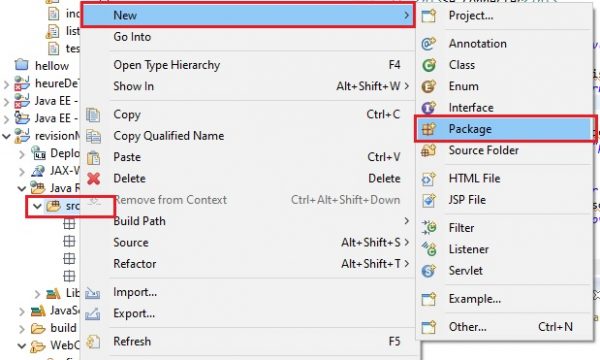The width and height of the screenshot is (600, 360).
Task: Select the Enum icon
Action: pos(429,86)
